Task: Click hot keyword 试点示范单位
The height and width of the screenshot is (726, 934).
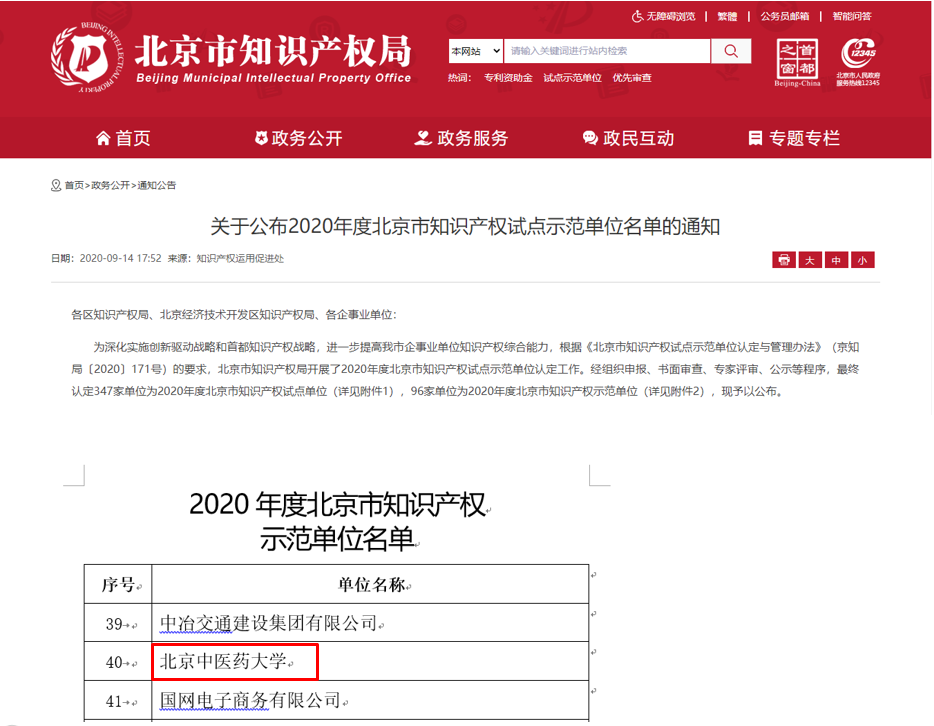Action: tap(572, 78)
